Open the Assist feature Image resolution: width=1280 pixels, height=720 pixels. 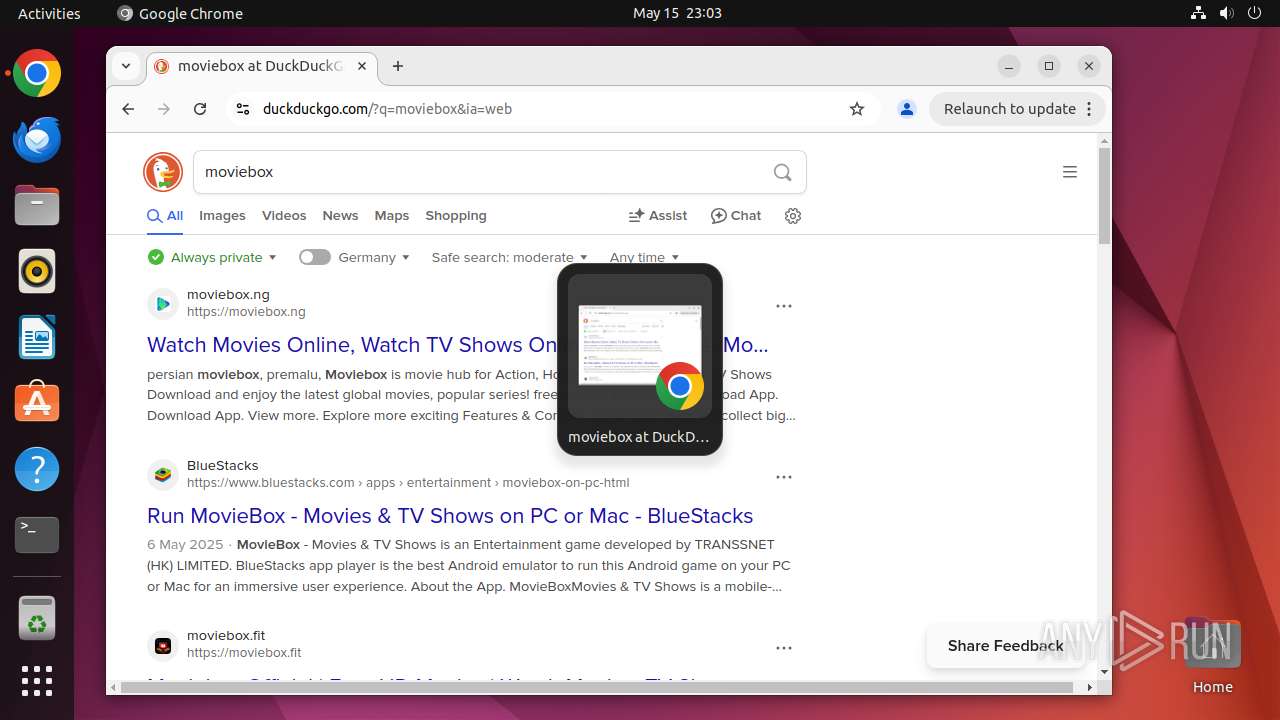tap(657, 216)
